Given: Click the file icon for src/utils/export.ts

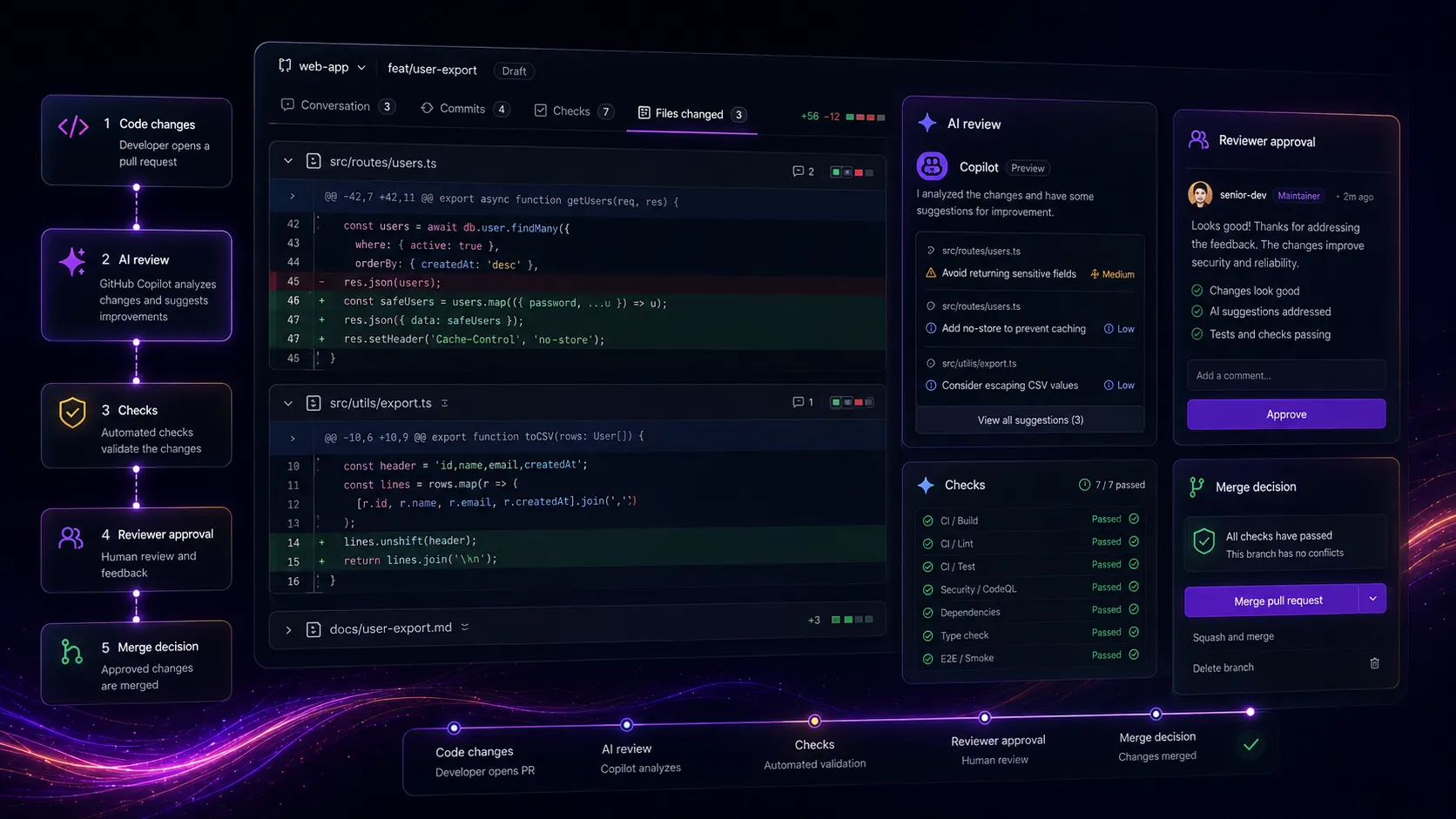Looking at the screenshot, I should coord(313,403).
